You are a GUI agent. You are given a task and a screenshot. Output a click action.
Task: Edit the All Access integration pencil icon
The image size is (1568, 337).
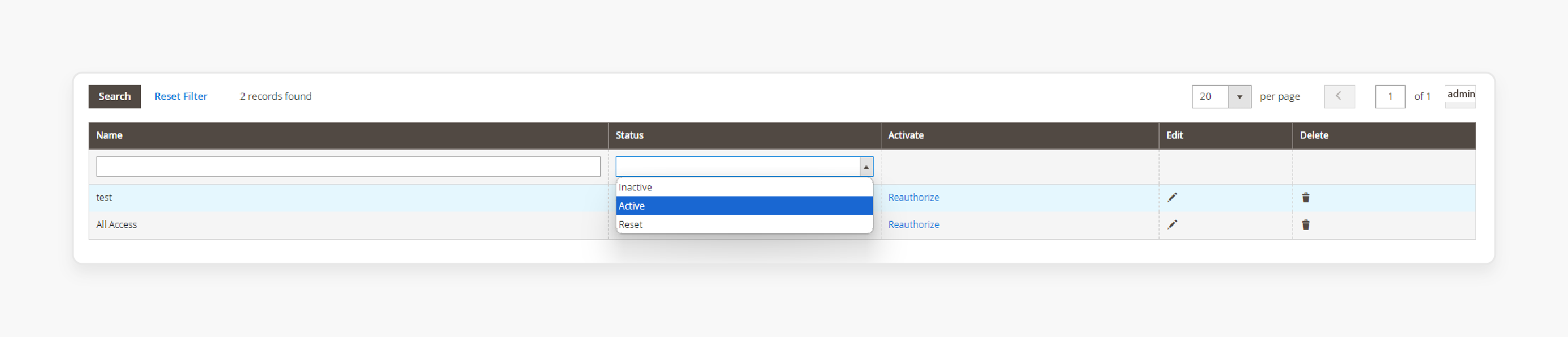1172,224
